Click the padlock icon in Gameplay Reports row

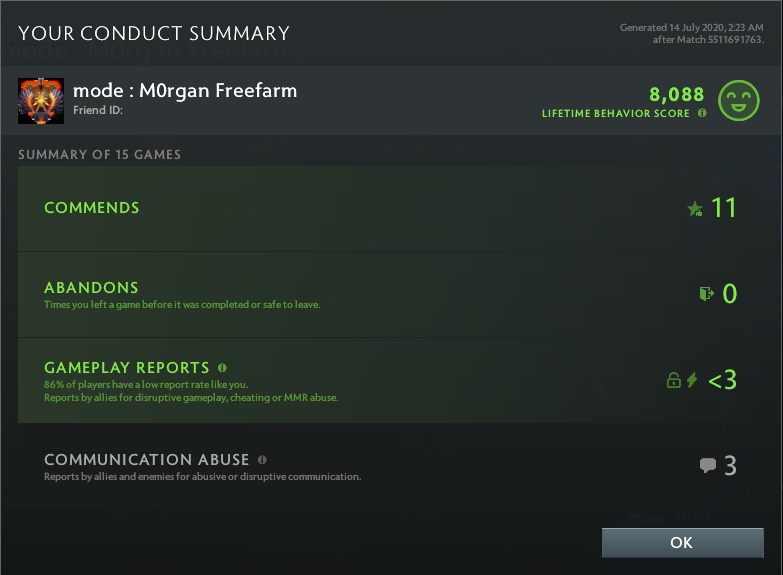pos(674,380)
